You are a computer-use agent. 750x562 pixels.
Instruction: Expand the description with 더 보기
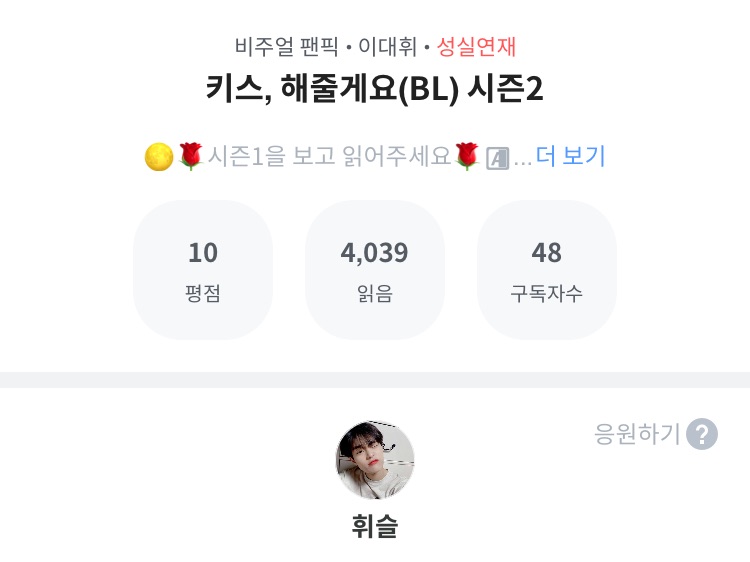571,156
